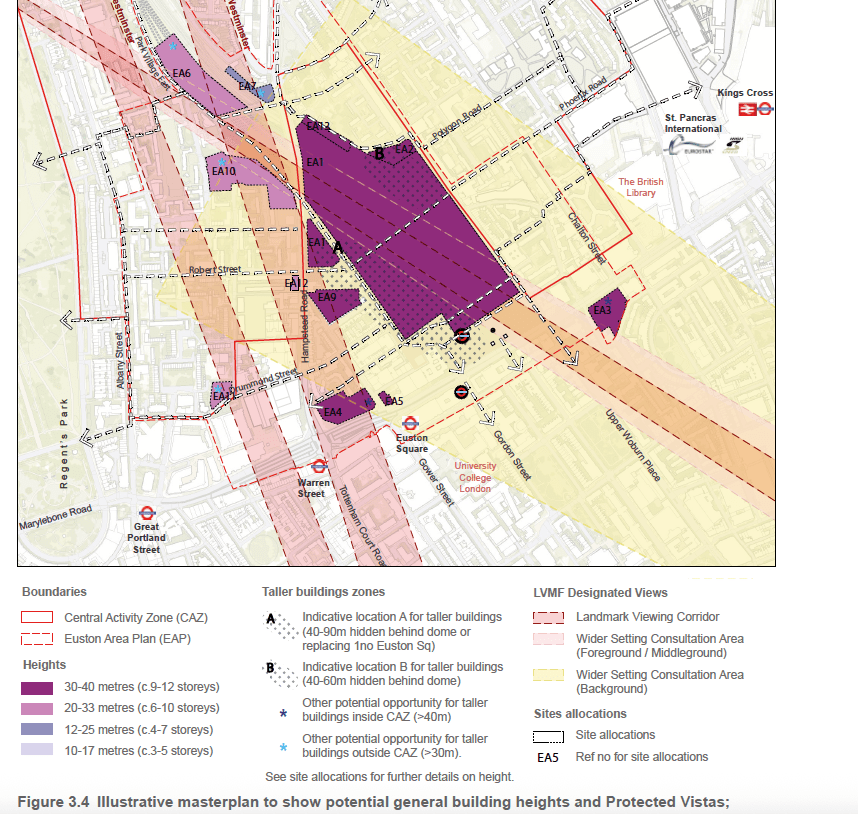The height and width of the screenshot is (814, 858).
Task: Click the EA3 site on the map
Action: coord(606,311)
